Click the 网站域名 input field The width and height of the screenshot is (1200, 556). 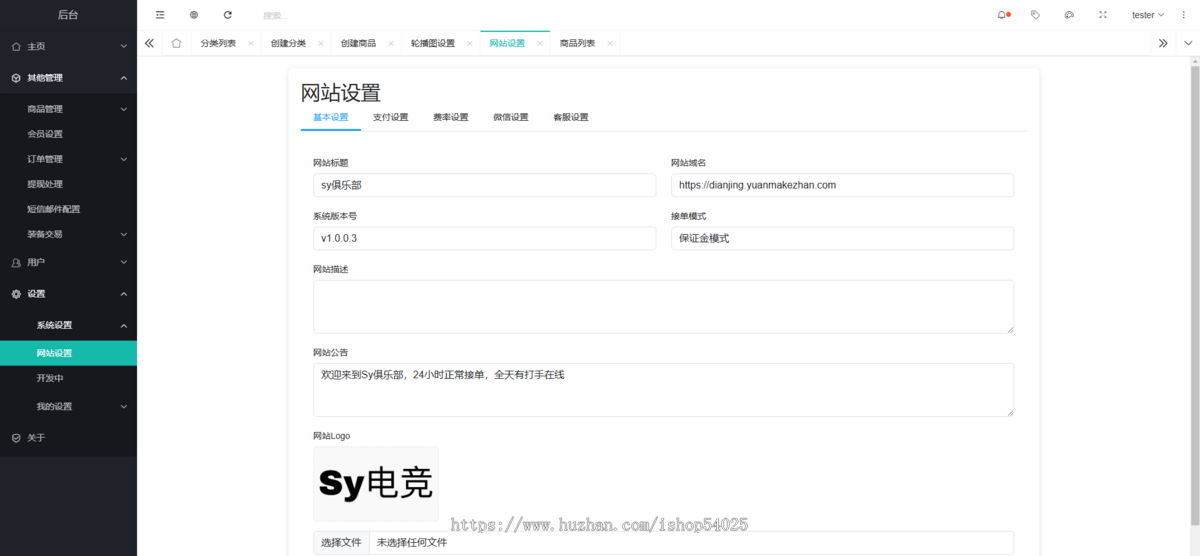842,185
